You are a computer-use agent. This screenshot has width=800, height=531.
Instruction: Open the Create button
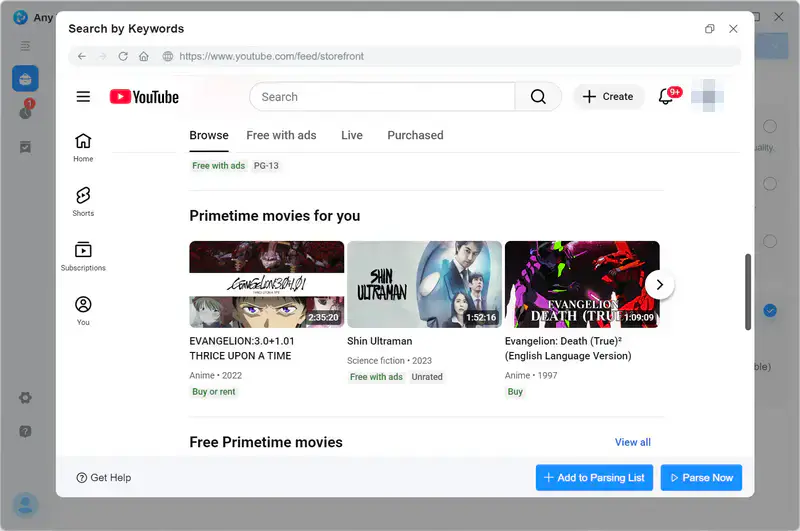click(608, 96)
